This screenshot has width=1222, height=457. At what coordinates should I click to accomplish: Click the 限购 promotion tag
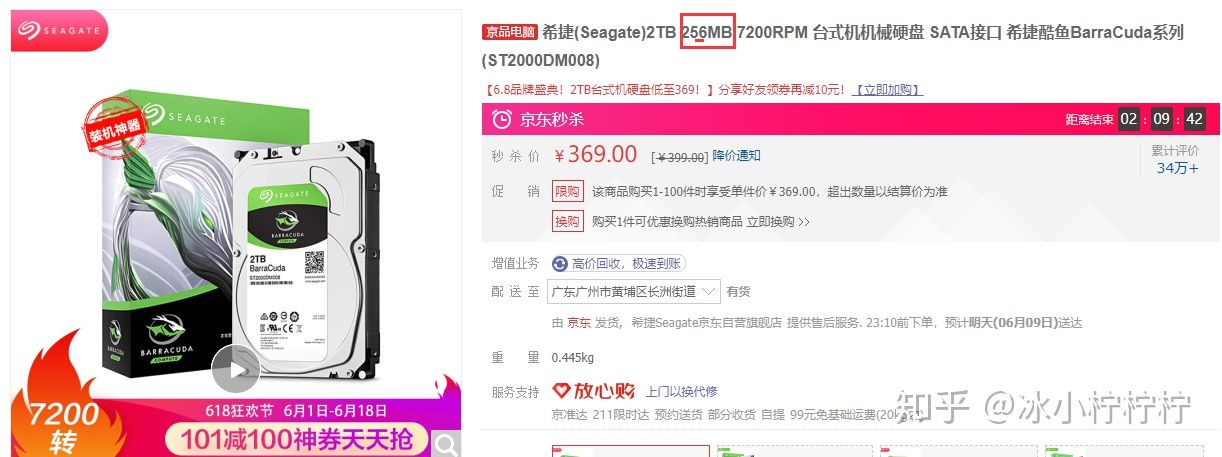[567, 191]
